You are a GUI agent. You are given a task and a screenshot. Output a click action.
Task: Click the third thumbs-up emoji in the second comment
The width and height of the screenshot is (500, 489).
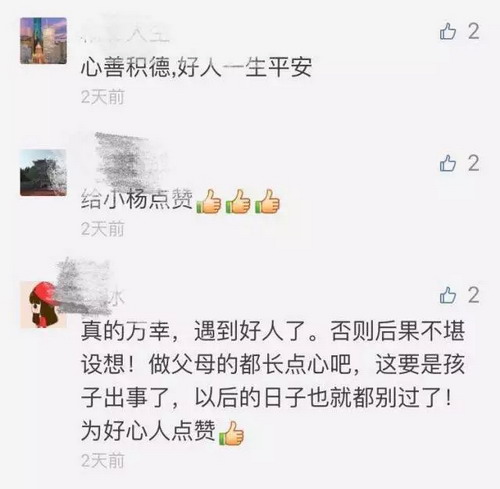click(267, 201)
